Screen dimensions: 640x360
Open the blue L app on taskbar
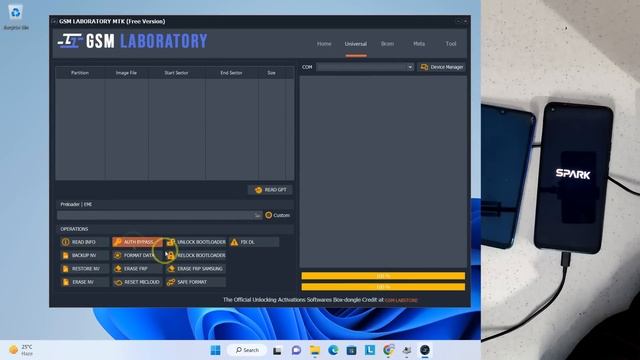pyautogui.click(x=370, y=350)
